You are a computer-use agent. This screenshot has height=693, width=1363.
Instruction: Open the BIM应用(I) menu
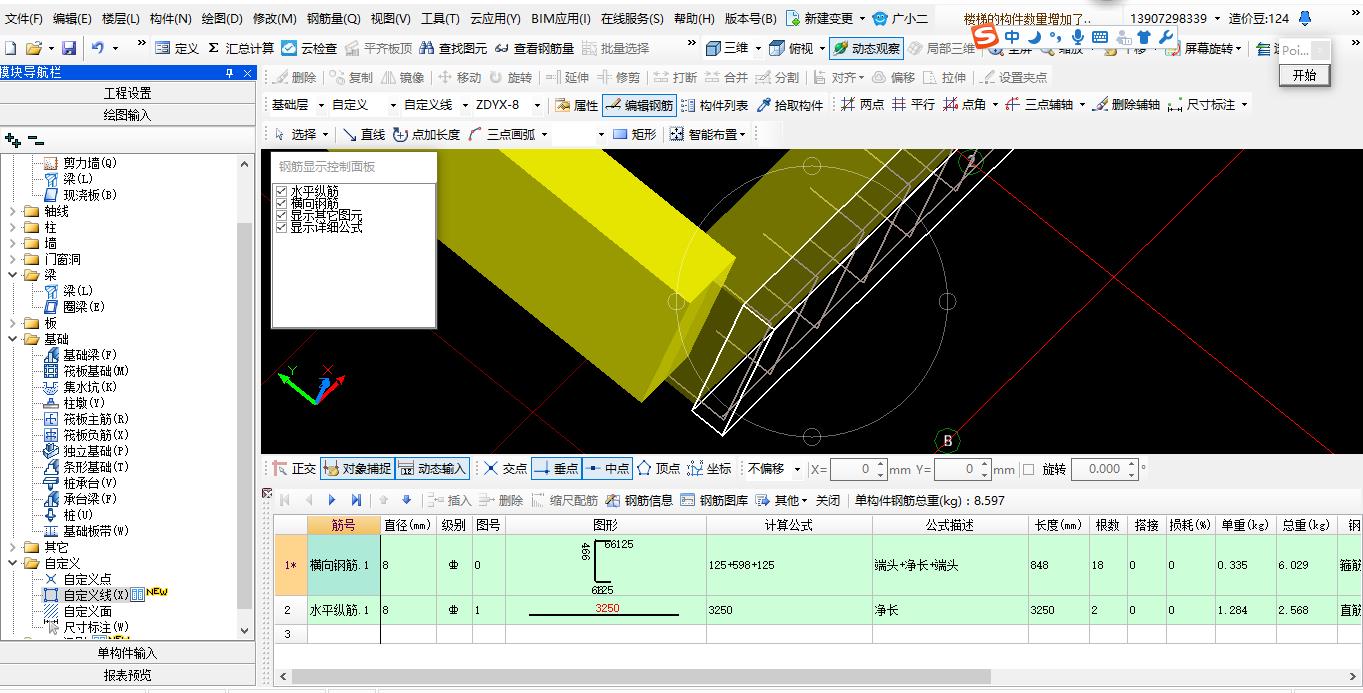click(561, 18)
